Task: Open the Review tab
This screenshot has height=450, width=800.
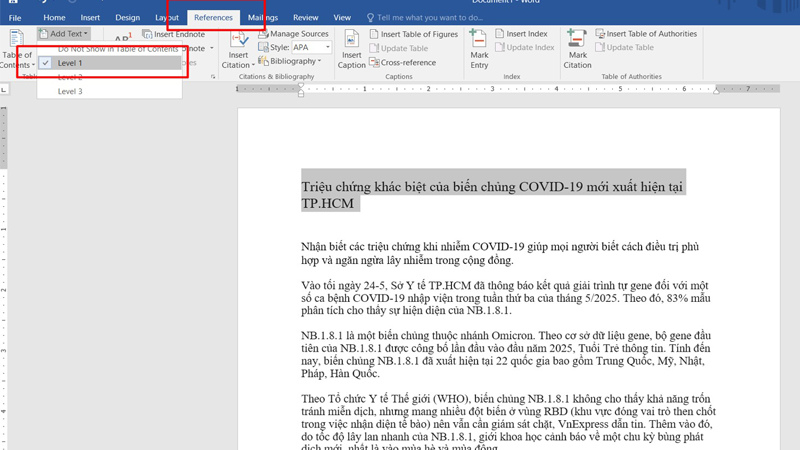Action: point(305,17)
